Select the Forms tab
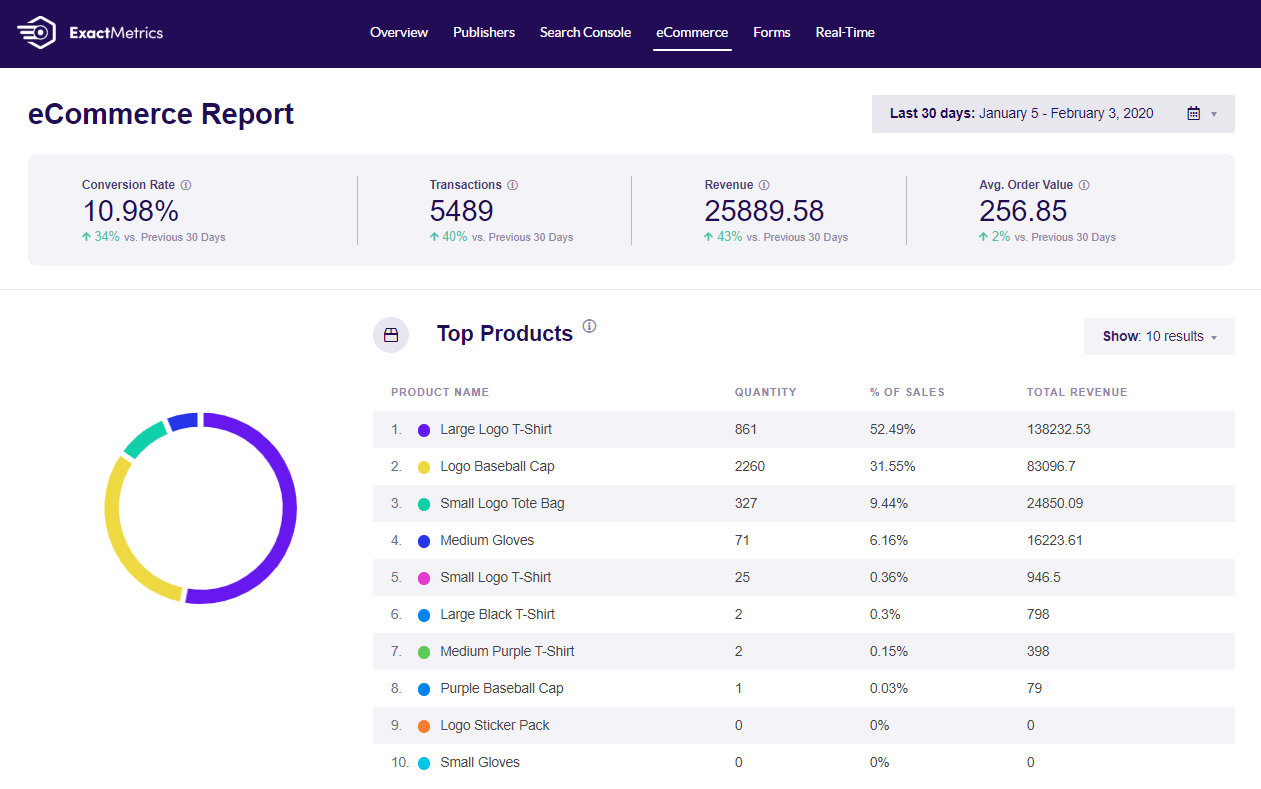Viewport: 1261px width, 789px height. coord(771,33)
